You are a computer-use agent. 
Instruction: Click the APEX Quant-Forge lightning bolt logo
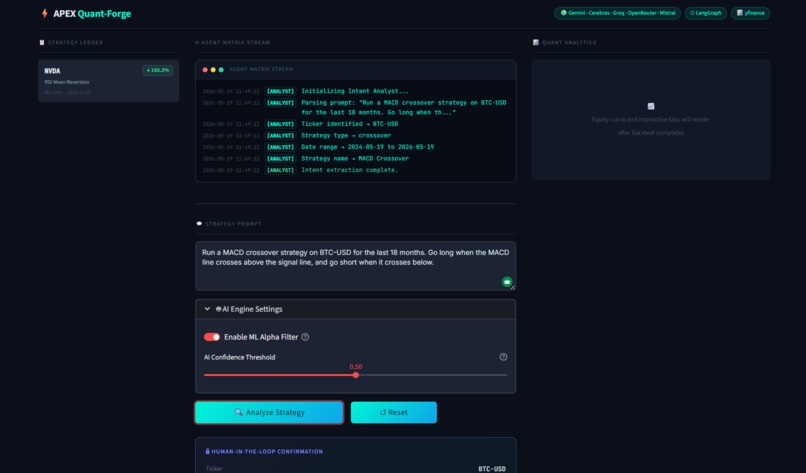[x=45, y=13]
